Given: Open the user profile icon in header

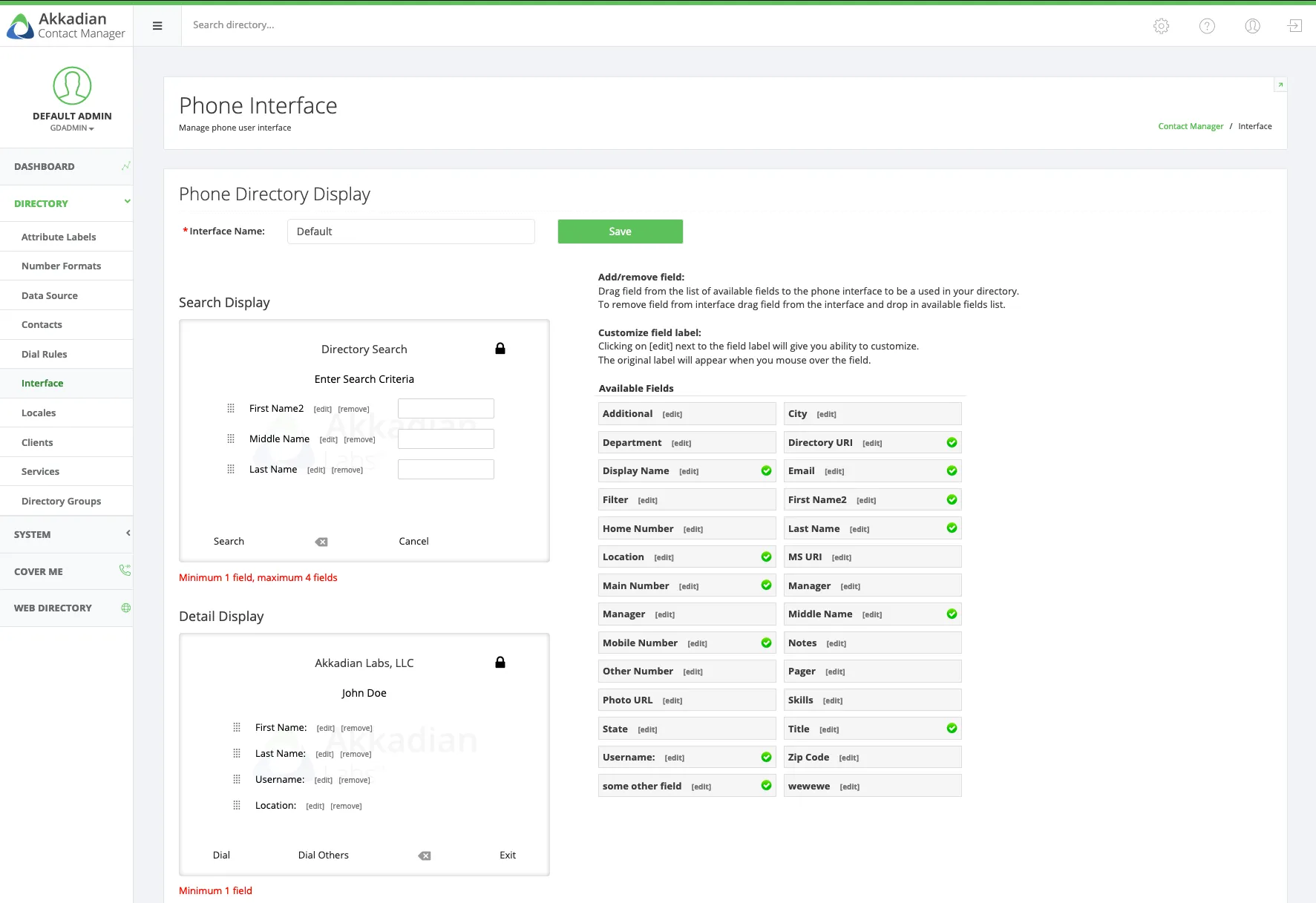Looking at the screenshot, I should pyautogui.click(x=1252, y=26).
